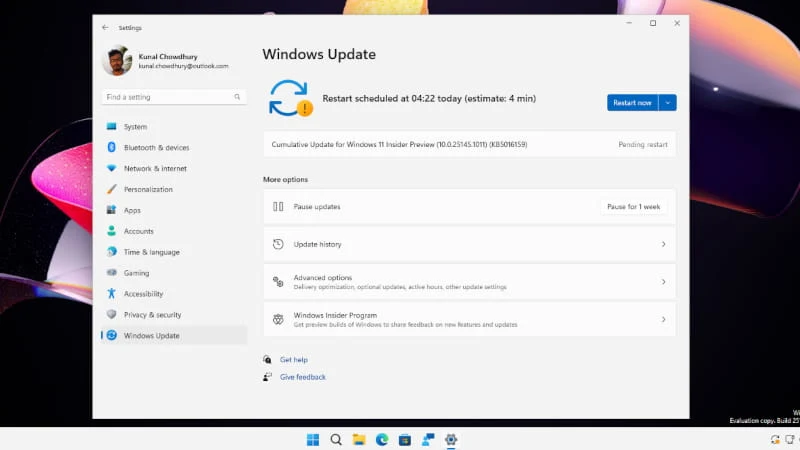The width and height of the screenshot is (800, 450).
Task: Click the user profile picture
Action: pos(117,60)
